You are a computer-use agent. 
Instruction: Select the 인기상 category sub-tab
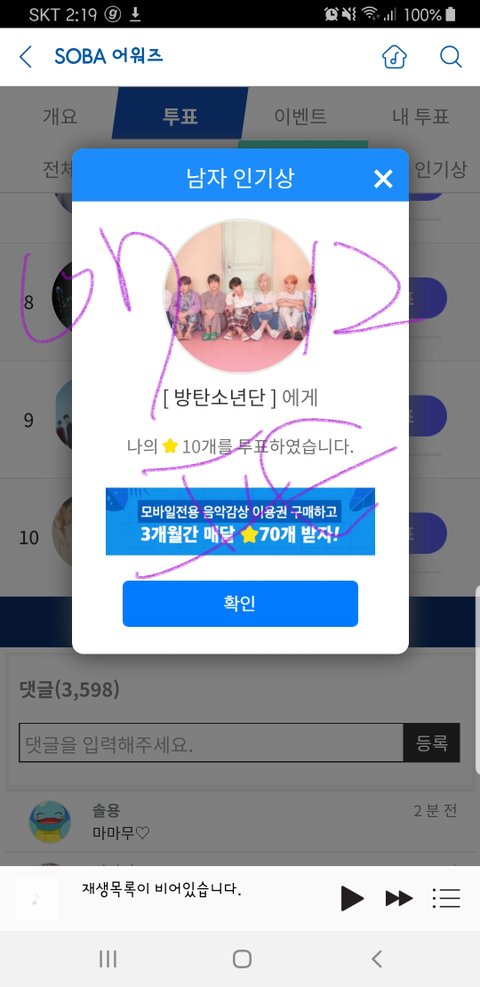click(440, 169)
